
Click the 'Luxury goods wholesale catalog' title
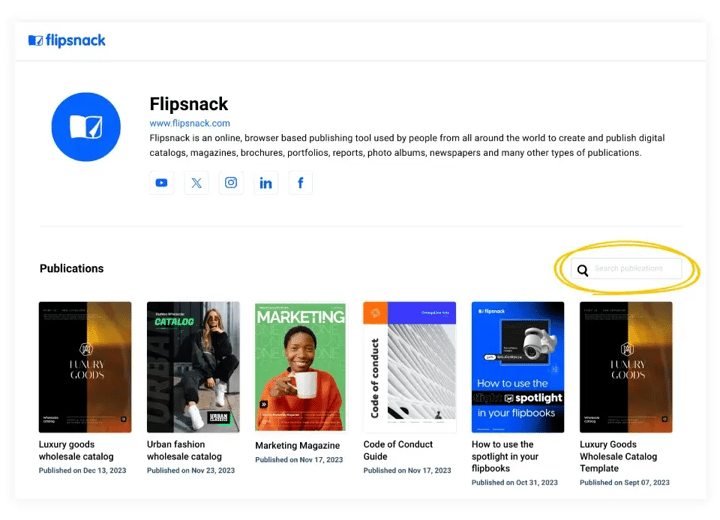click(x=76, y=450)
